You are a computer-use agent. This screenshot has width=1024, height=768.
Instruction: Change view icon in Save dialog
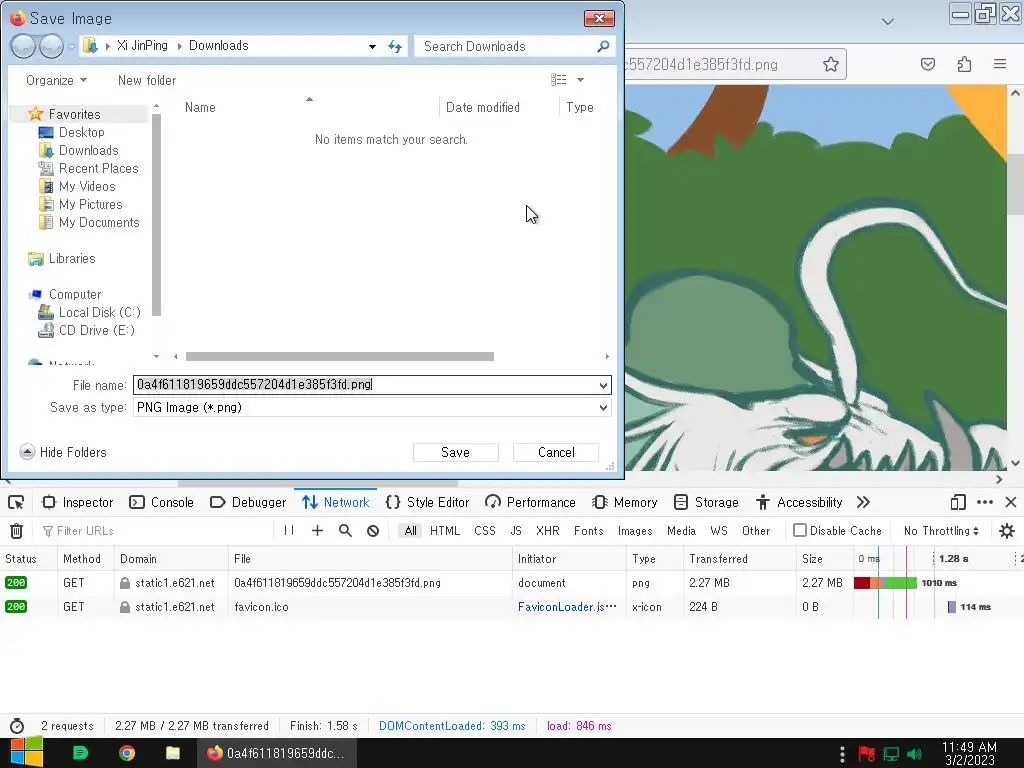tap(558, 80)
